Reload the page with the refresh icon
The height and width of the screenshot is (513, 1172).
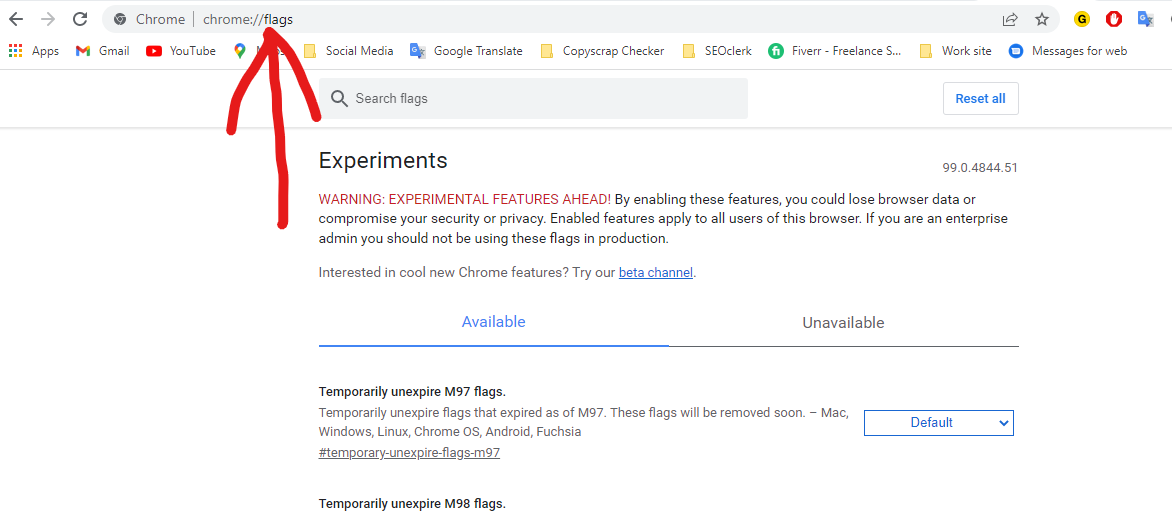tap(80, 19)
